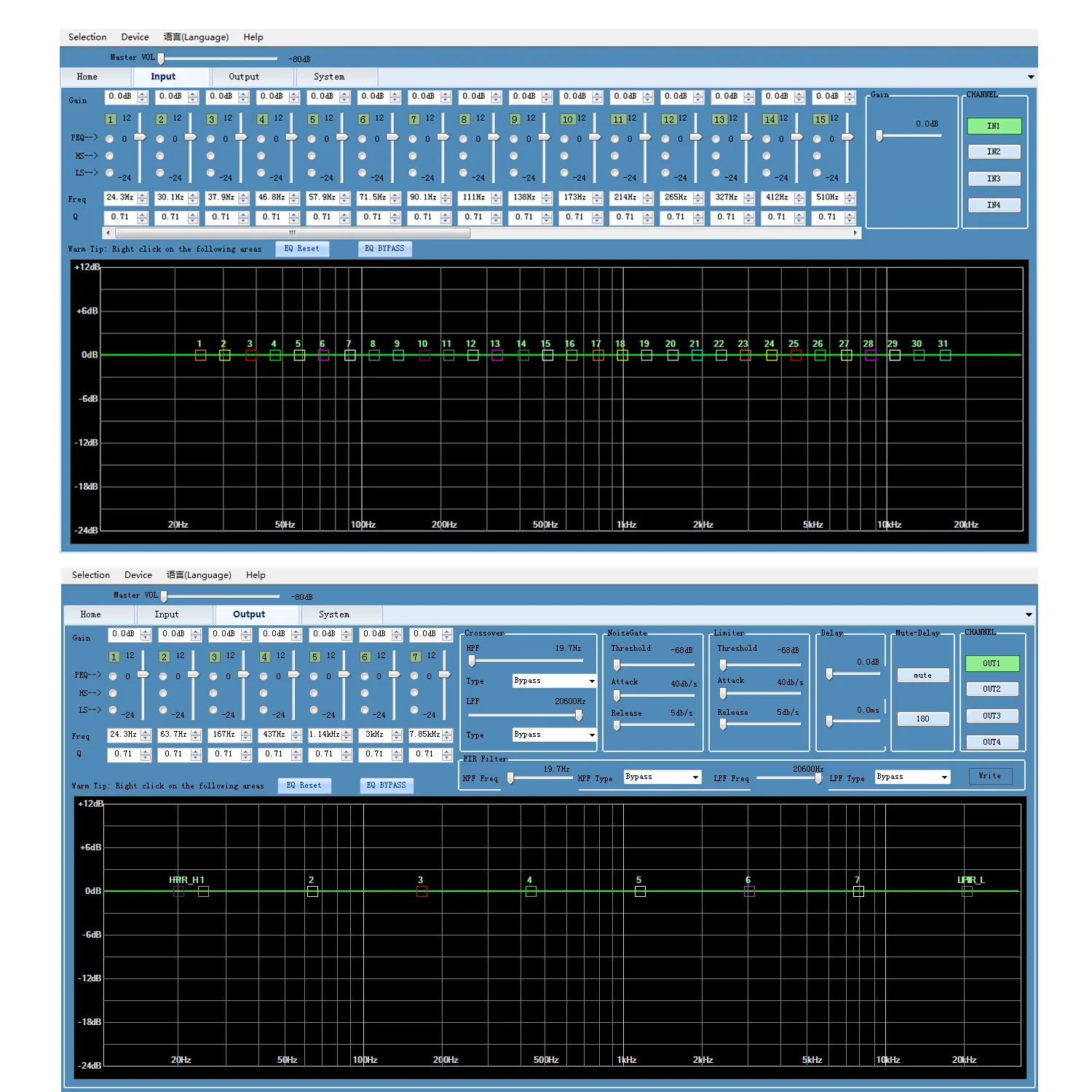The width and height of the screenshot is (1092, 1092).
Task: Select EQ node 1 on the Input window graph
Action: (201, 355)
